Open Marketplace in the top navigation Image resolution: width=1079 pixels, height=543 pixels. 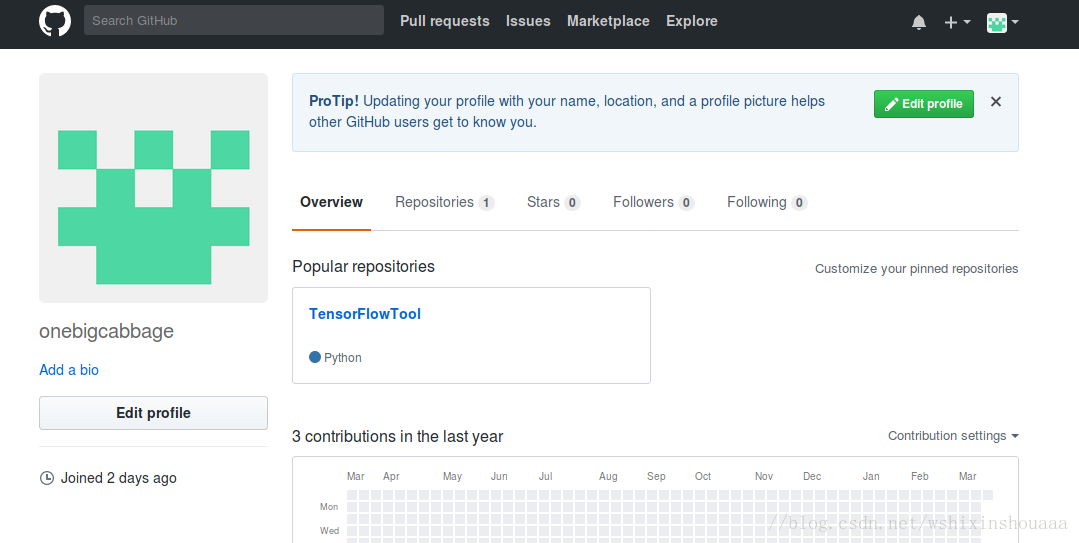coord(608,21)
